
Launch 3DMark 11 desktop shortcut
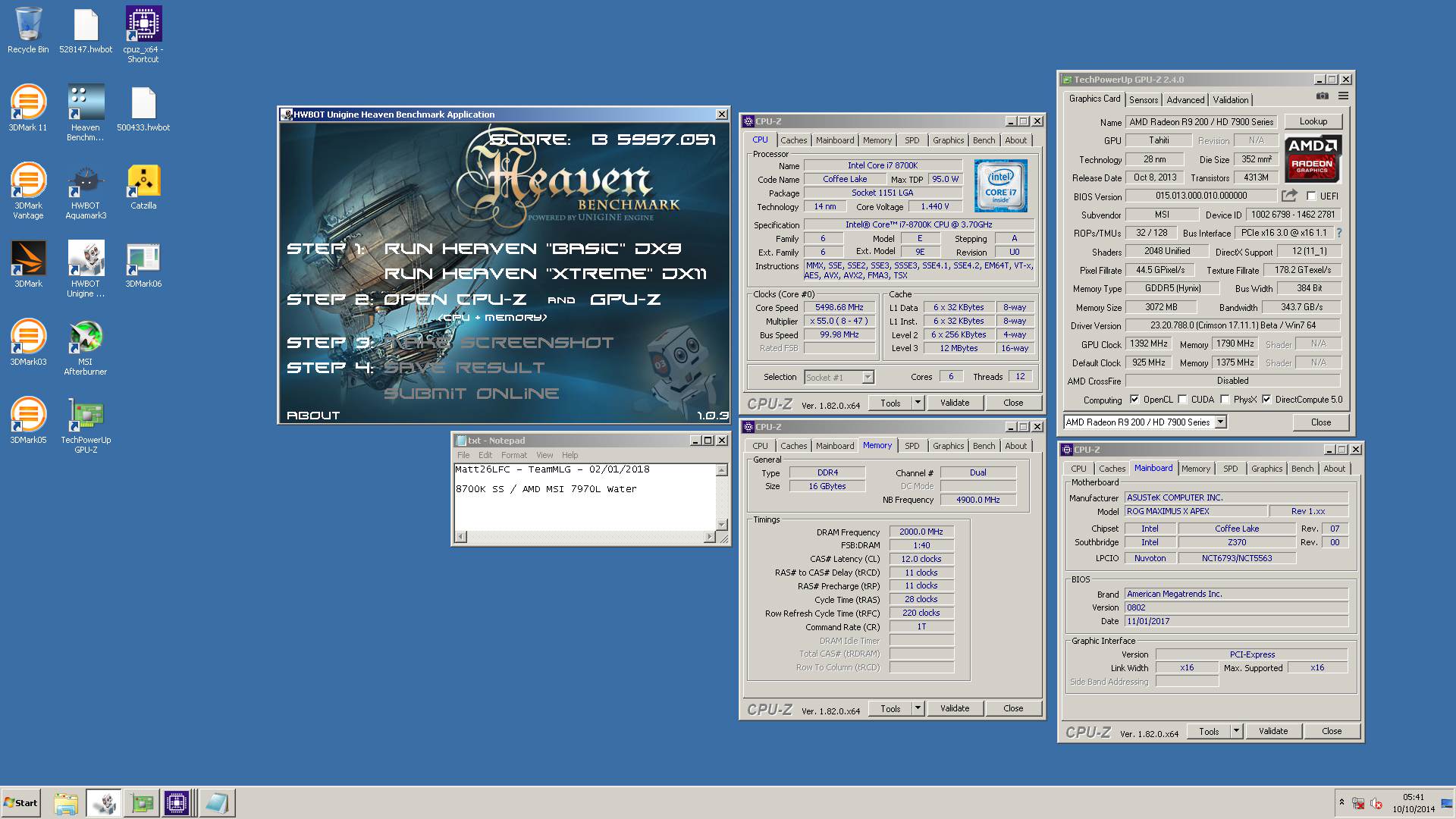click(28, 108)
